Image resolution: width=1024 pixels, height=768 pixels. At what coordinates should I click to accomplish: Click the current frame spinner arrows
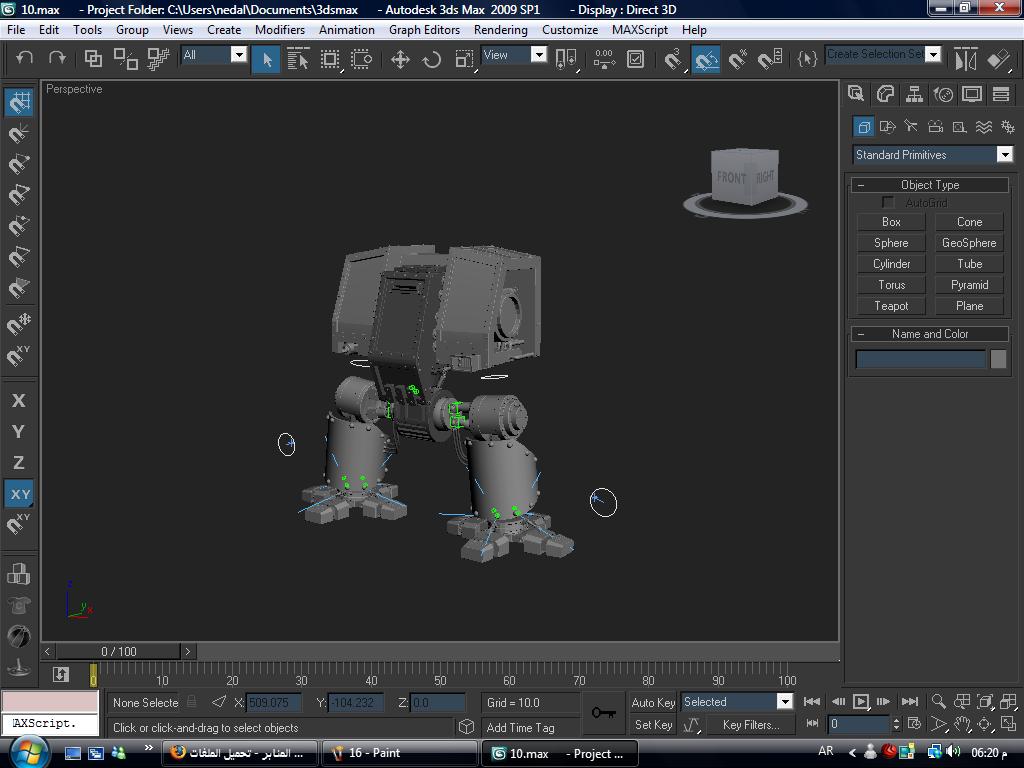(x=896, y=724)
